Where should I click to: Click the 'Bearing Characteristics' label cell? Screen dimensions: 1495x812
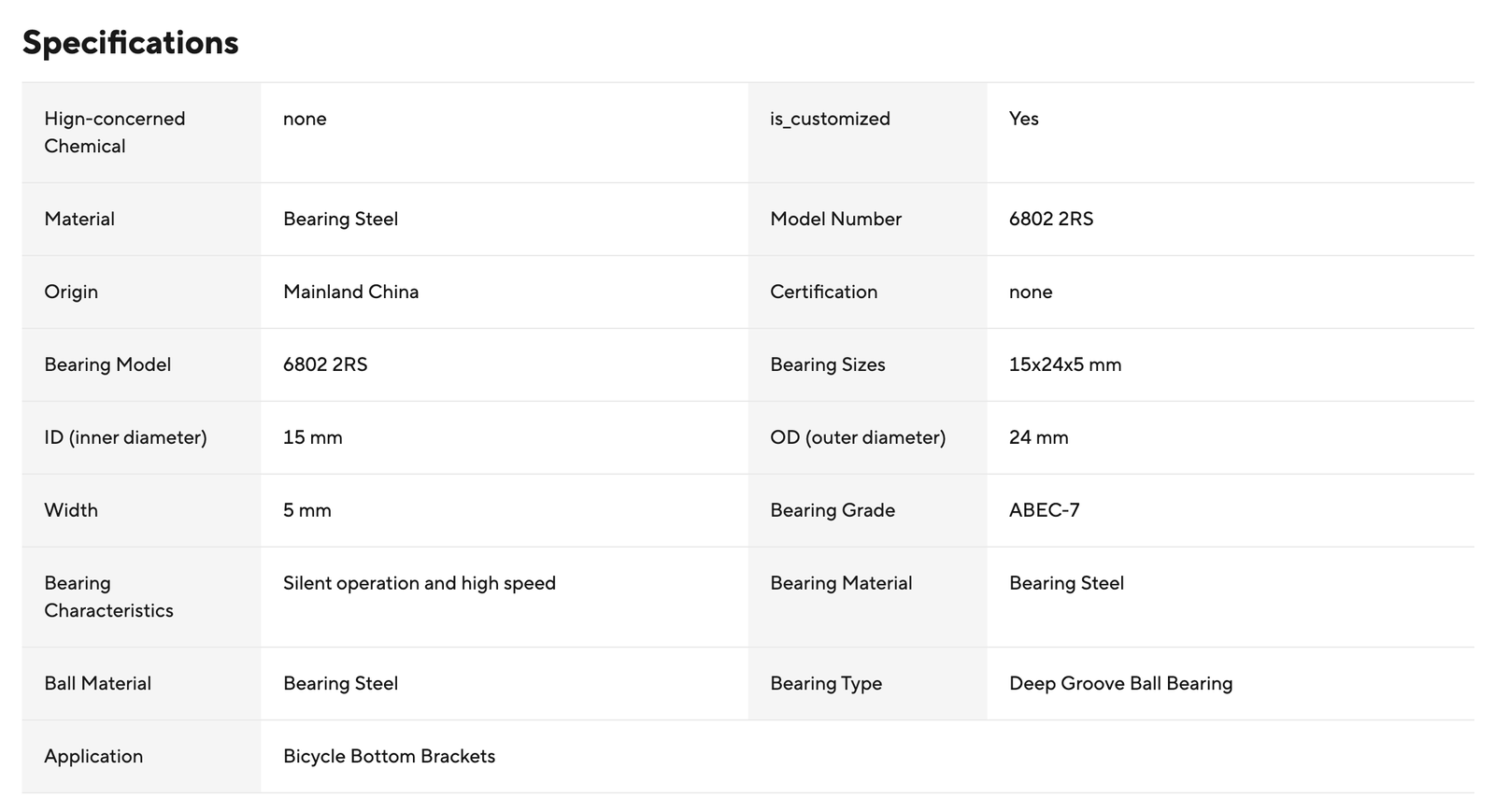point(141,597)
